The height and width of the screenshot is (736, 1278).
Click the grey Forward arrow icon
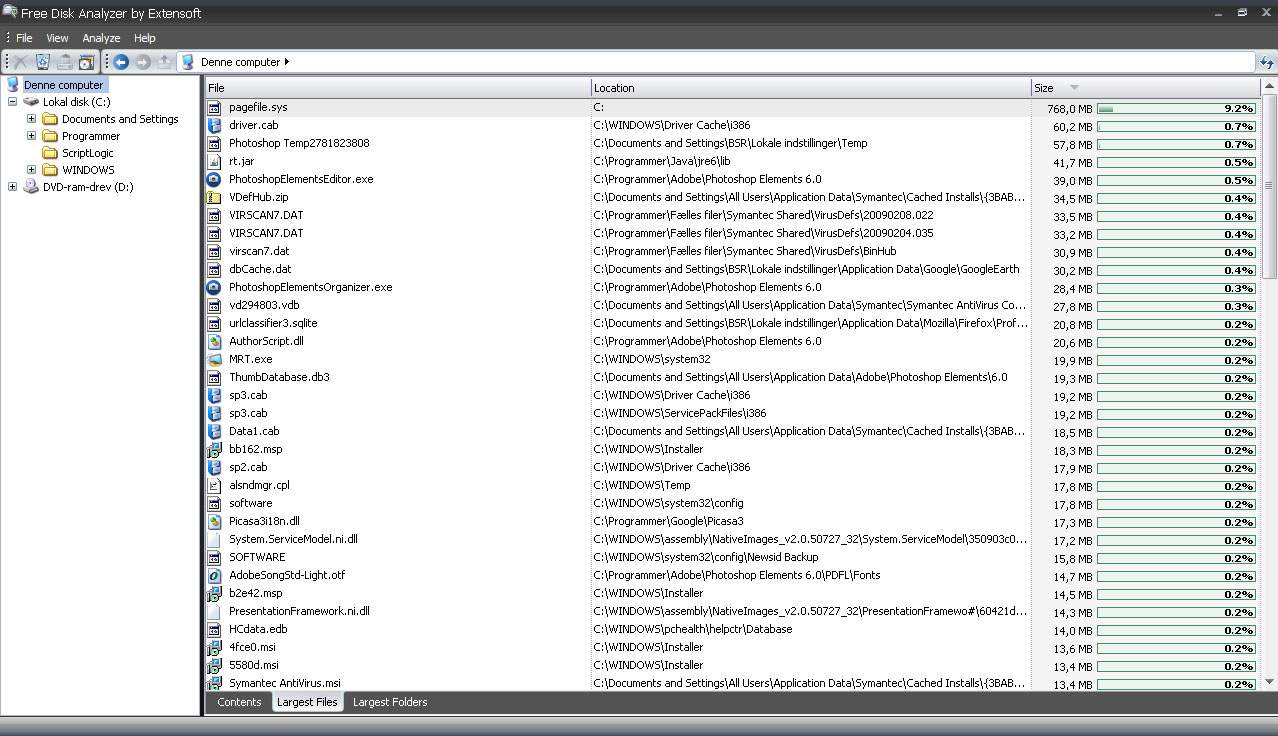pyautogui.click(x=143, y=62)
